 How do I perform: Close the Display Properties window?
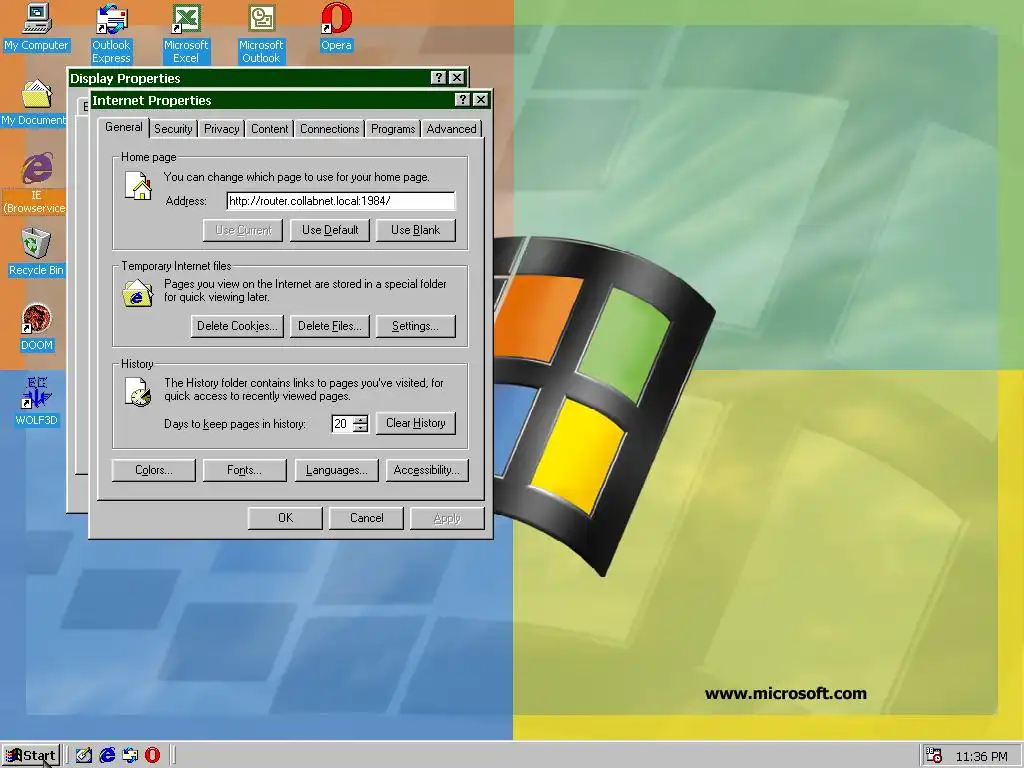[457, 78]
